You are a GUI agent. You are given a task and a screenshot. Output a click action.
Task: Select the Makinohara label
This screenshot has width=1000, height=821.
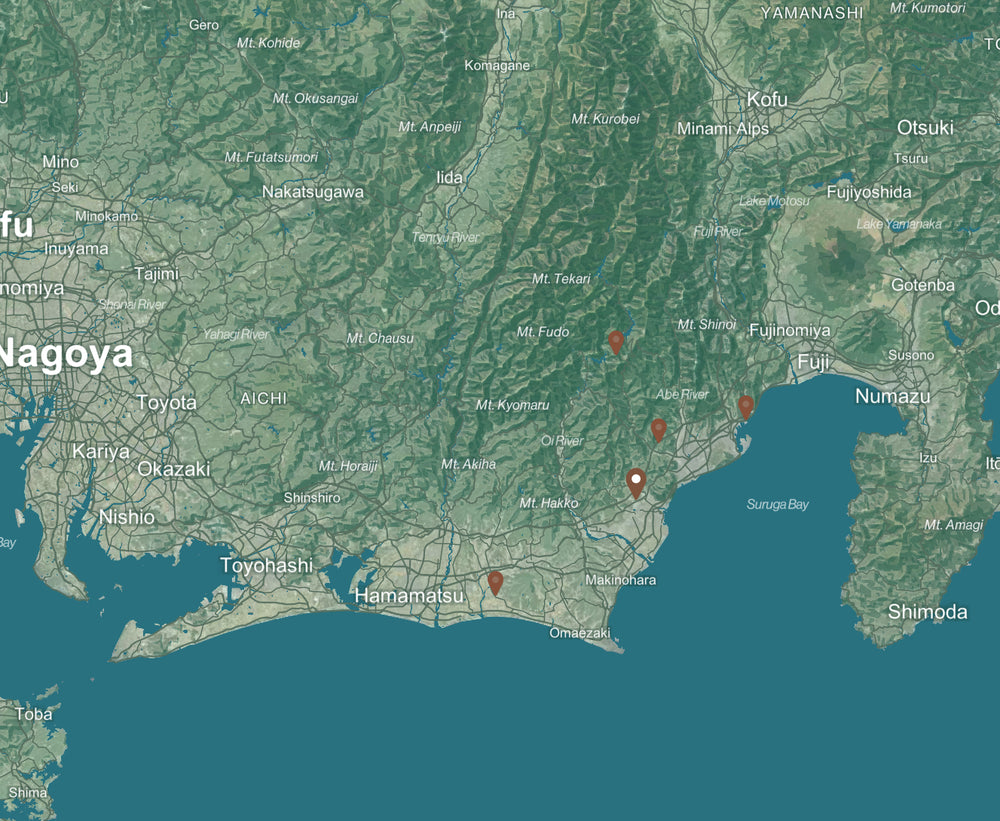pyautogui.click(x=620, y=580)
